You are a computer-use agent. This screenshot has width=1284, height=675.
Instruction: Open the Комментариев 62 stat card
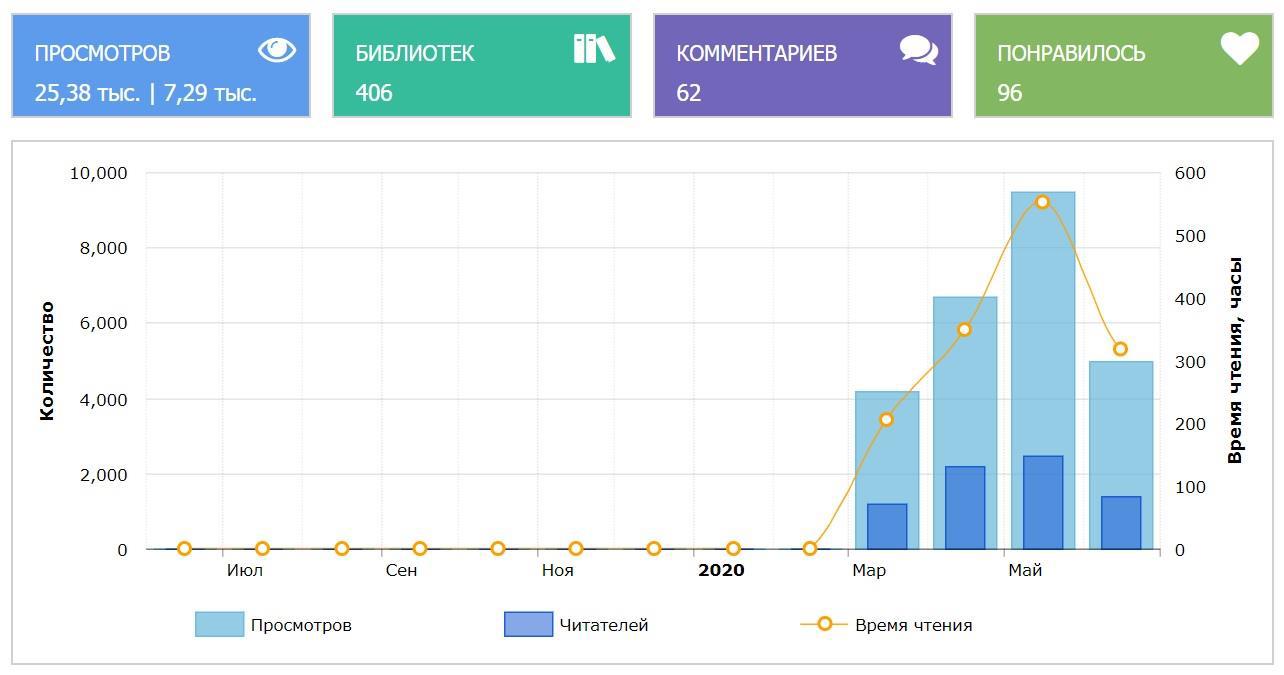point(802,66)
